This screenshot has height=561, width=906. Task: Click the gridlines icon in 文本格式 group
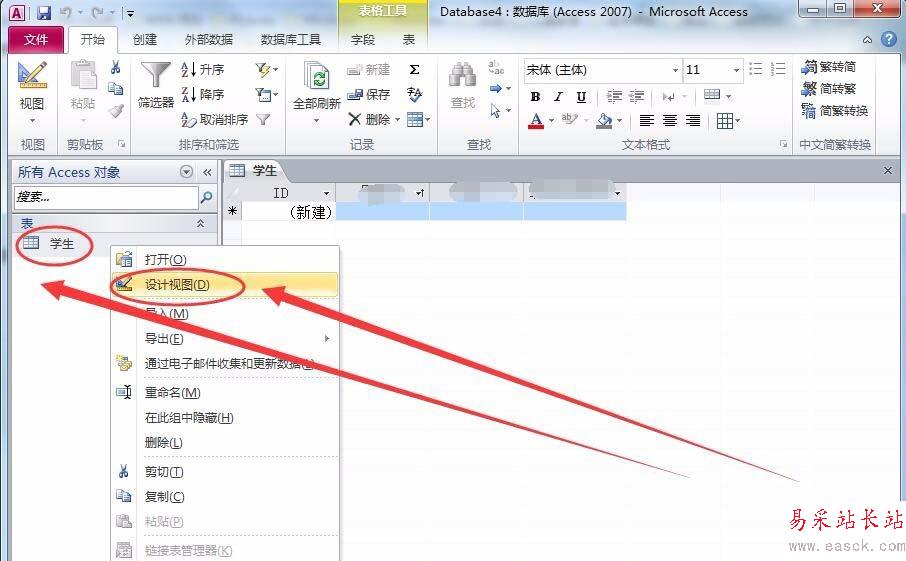click(x=727, y=120)
